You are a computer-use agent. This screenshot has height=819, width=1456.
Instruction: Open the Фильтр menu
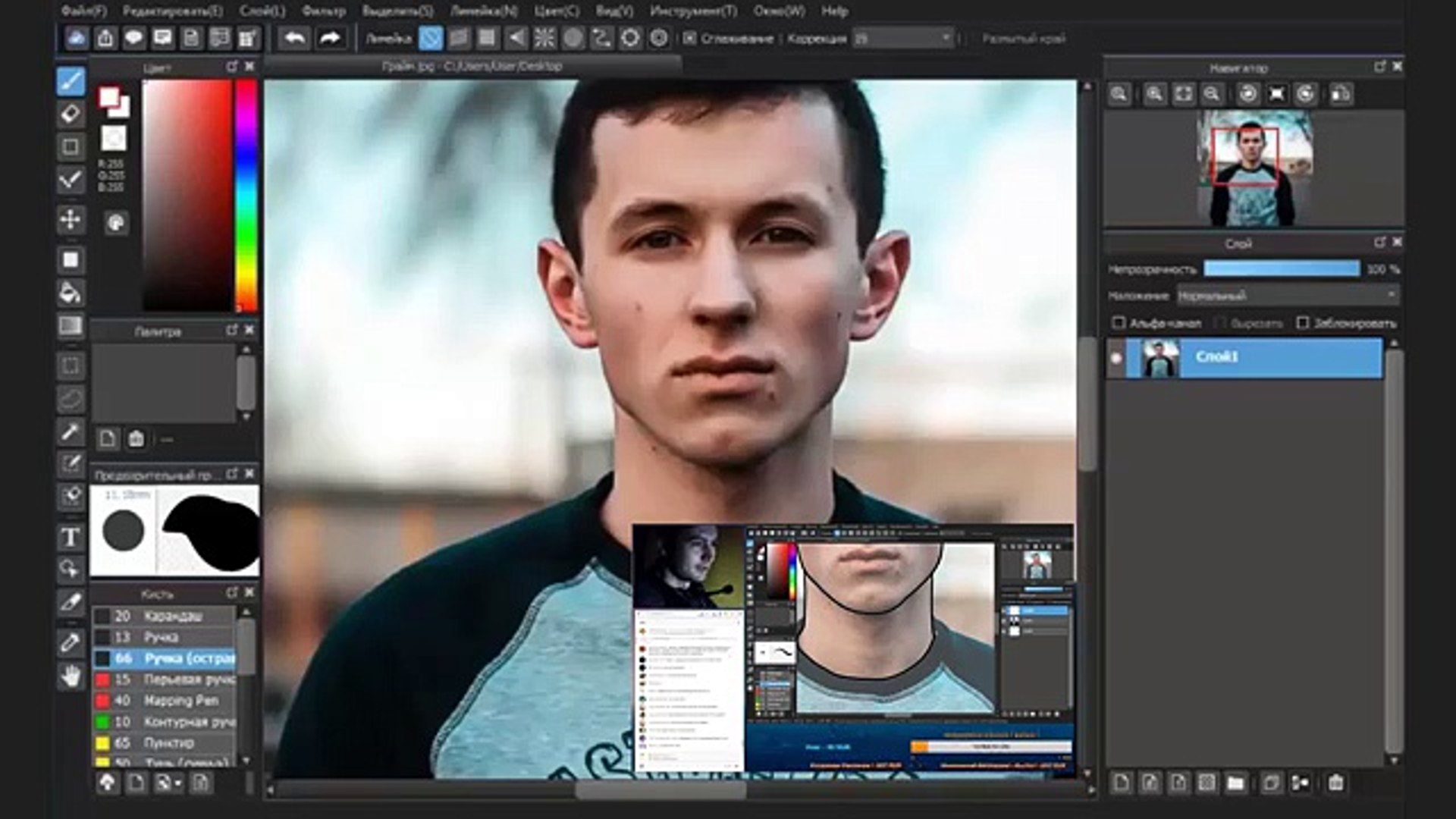(324, 11)
